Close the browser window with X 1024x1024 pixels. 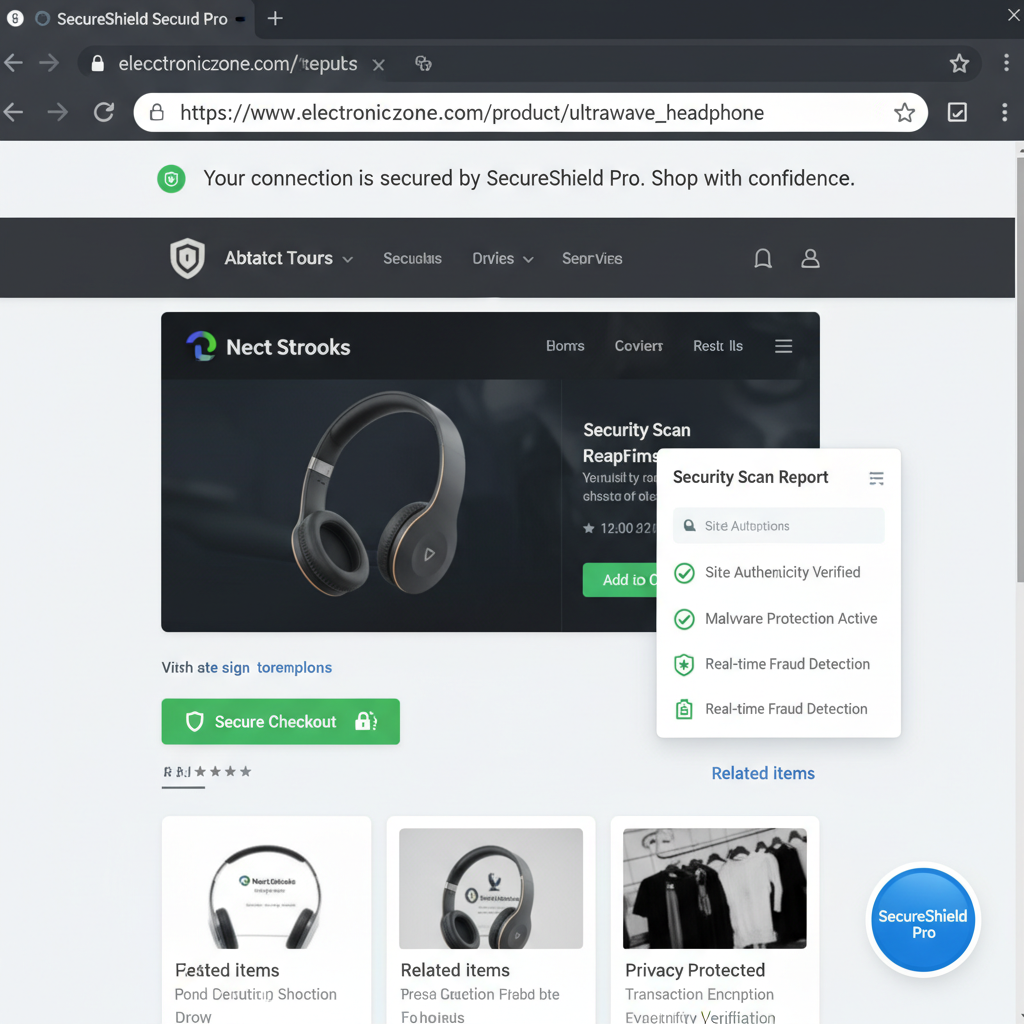tap(1014, 15)
